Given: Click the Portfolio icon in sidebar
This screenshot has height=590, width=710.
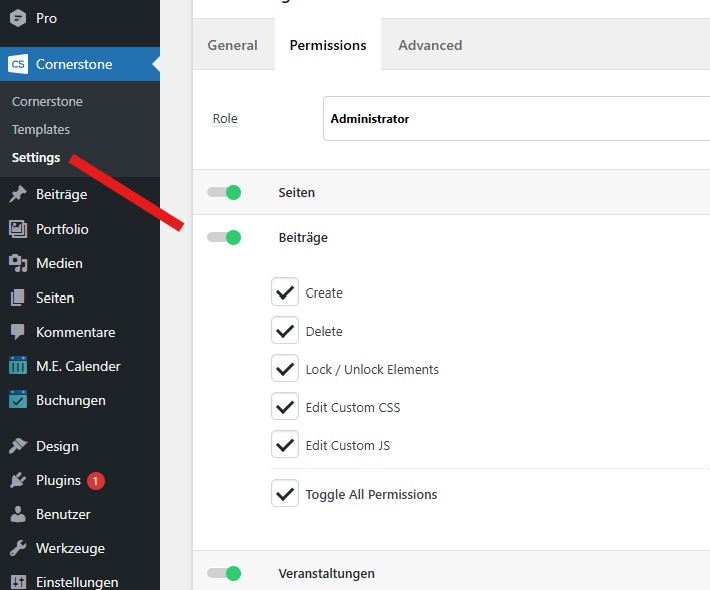Looking at the screenshot, I should [x=18, y=229].
